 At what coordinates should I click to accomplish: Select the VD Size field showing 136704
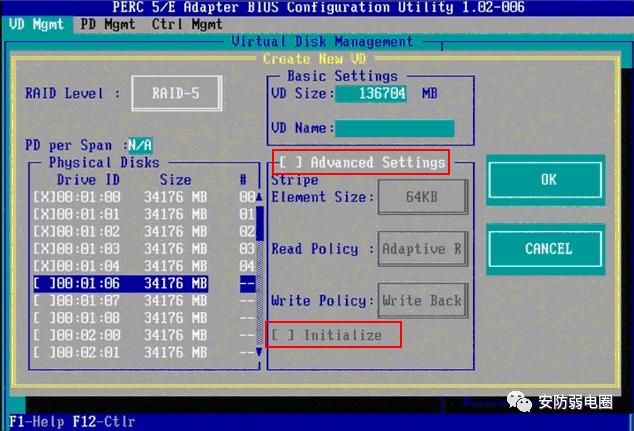371,94
